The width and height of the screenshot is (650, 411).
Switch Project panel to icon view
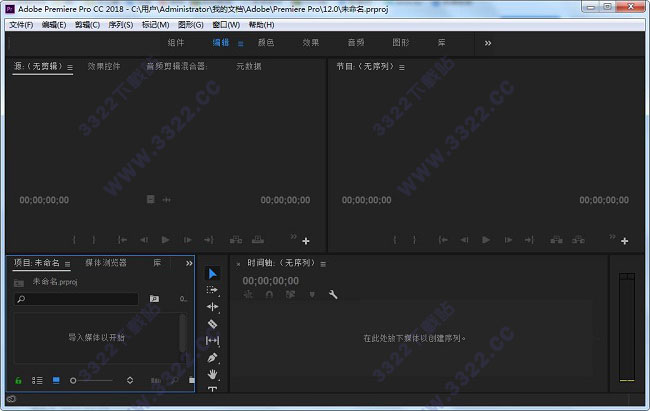(x=56, y=380)
